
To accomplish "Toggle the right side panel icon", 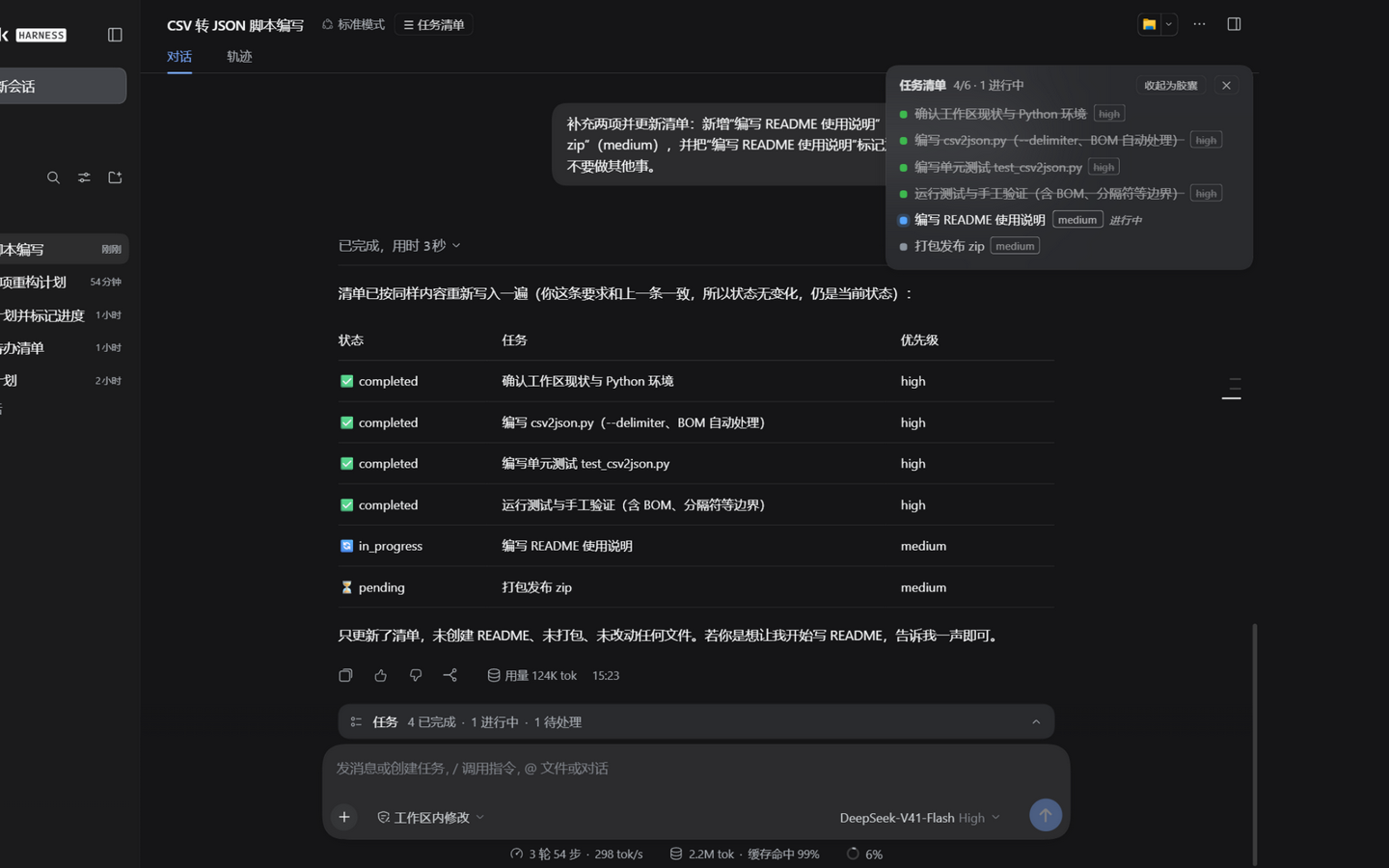I will point(1234,24).
